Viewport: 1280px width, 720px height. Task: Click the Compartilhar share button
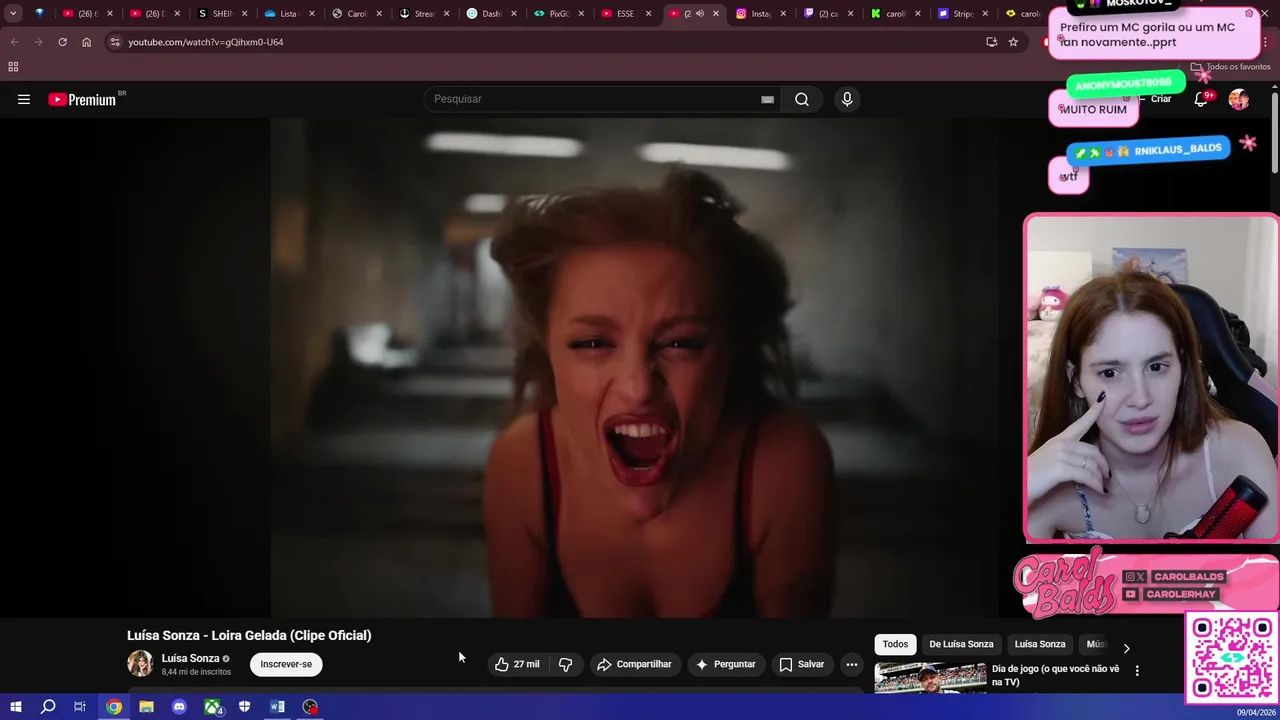(x=634, y=664)
